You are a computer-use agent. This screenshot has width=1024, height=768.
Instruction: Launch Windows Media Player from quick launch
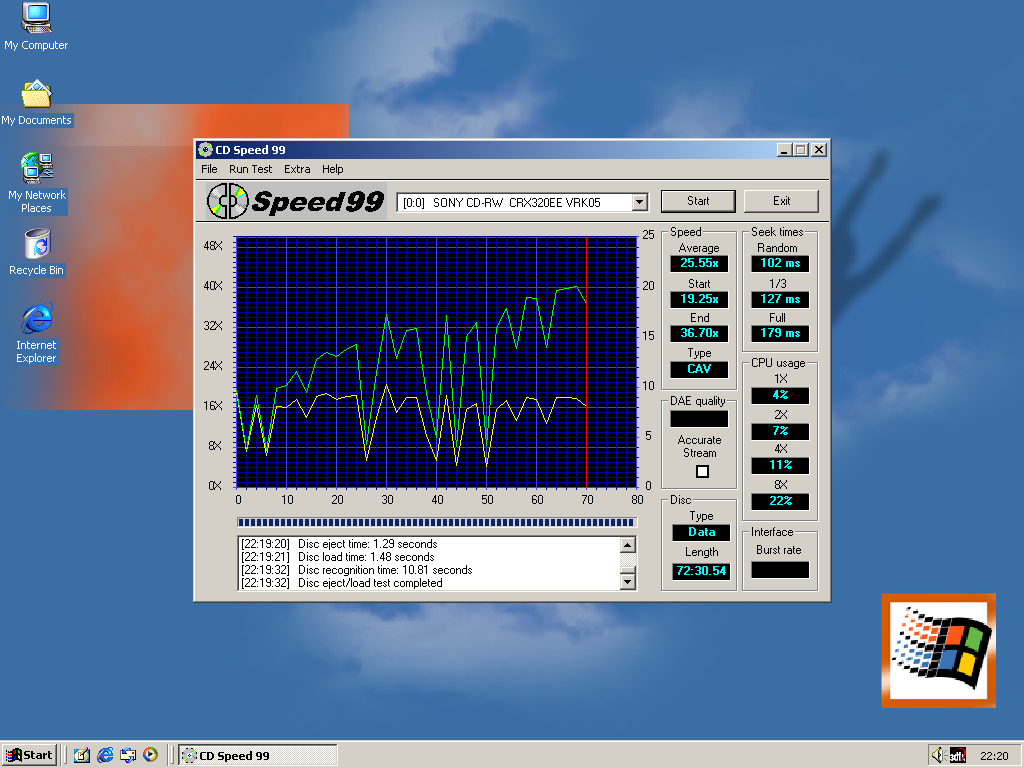pyautogui.click(x=150, y=755)
